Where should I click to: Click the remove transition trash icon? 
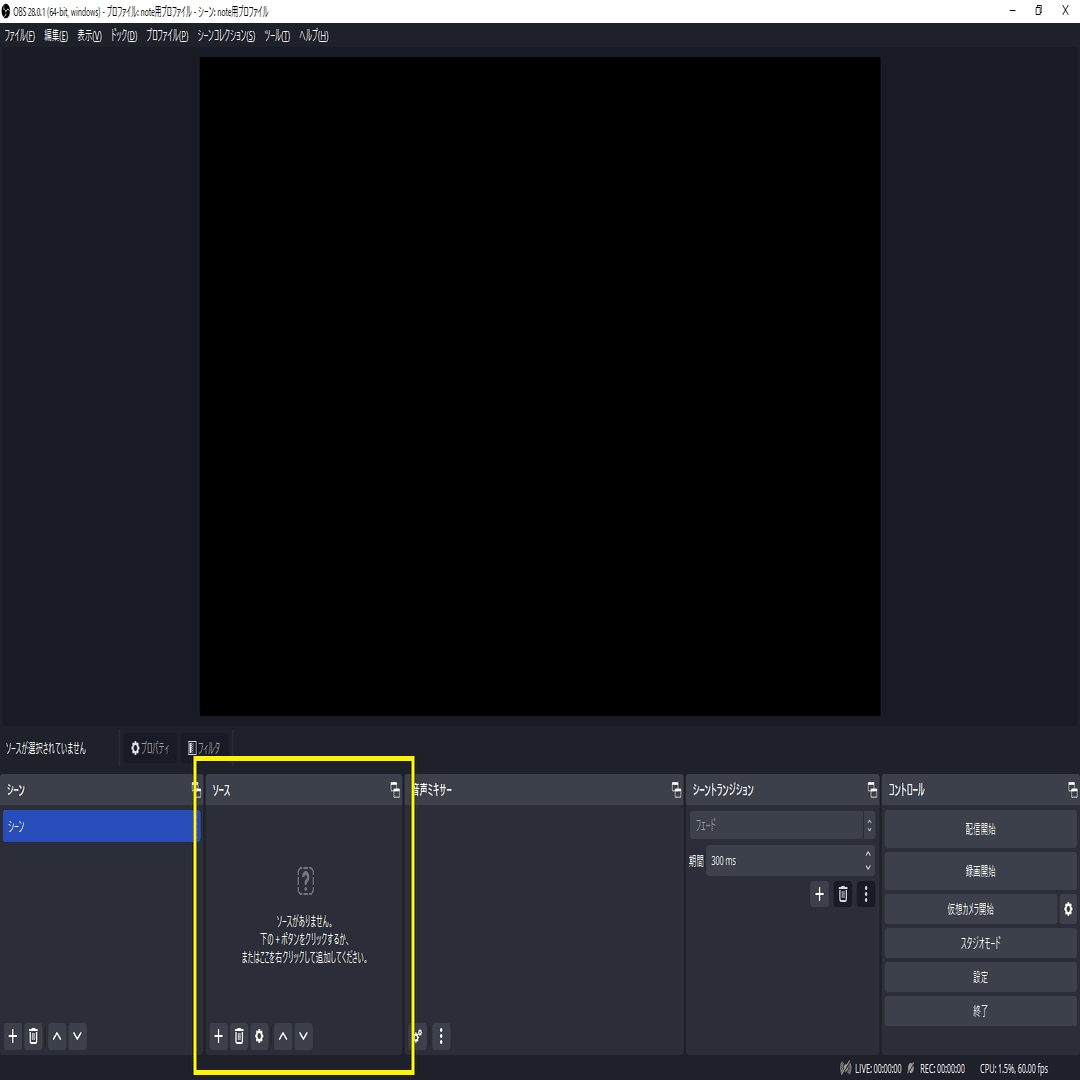click(842, 894)
